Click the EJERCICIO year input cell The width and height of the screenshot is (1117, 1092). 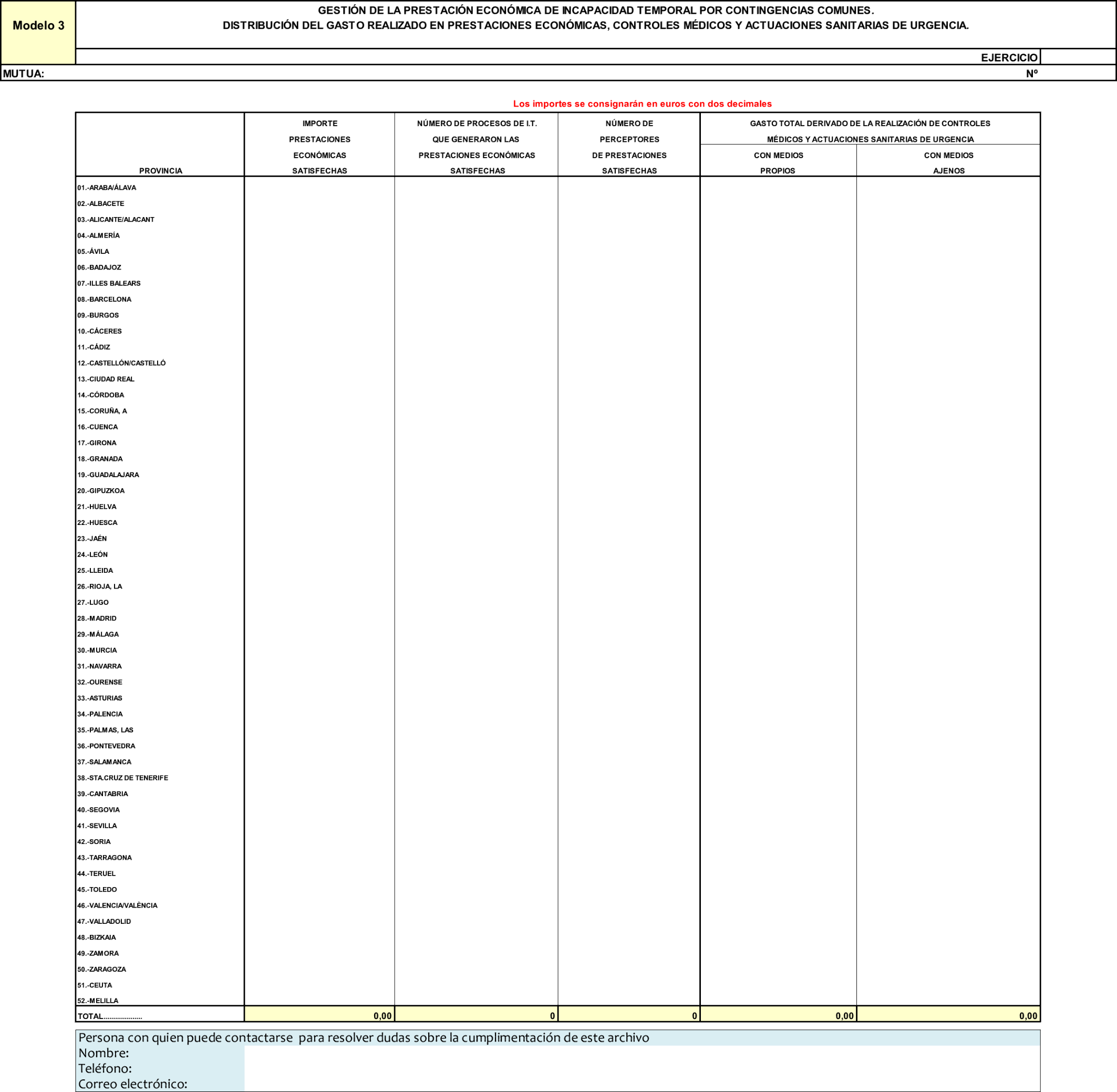click(x=1078, y=57)
